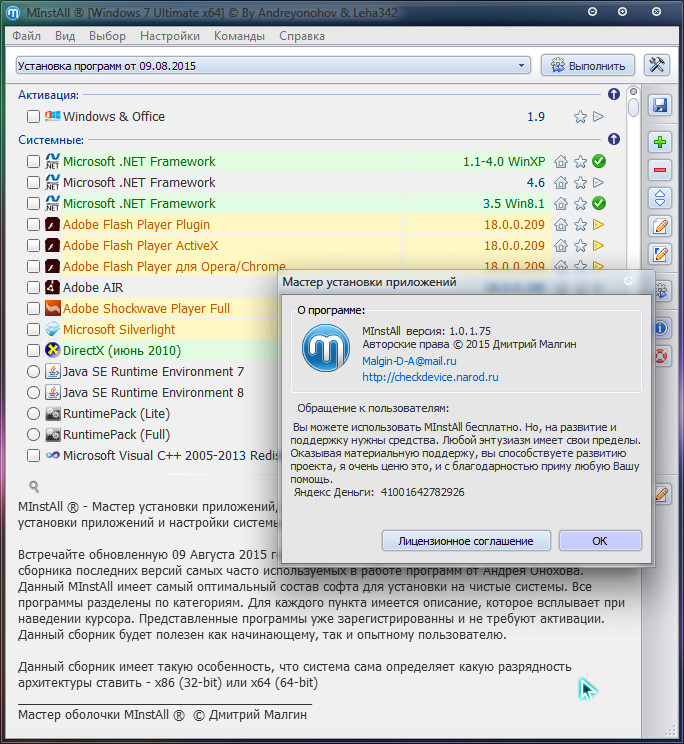Open the http://checkdevice.narod.ru link

point(430,377)
